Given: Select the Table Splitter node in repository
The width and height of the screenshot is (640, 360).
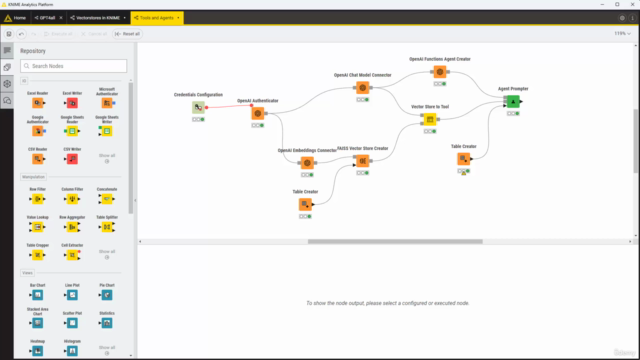Looking at the screenshot, I should (x=107, y=227).
